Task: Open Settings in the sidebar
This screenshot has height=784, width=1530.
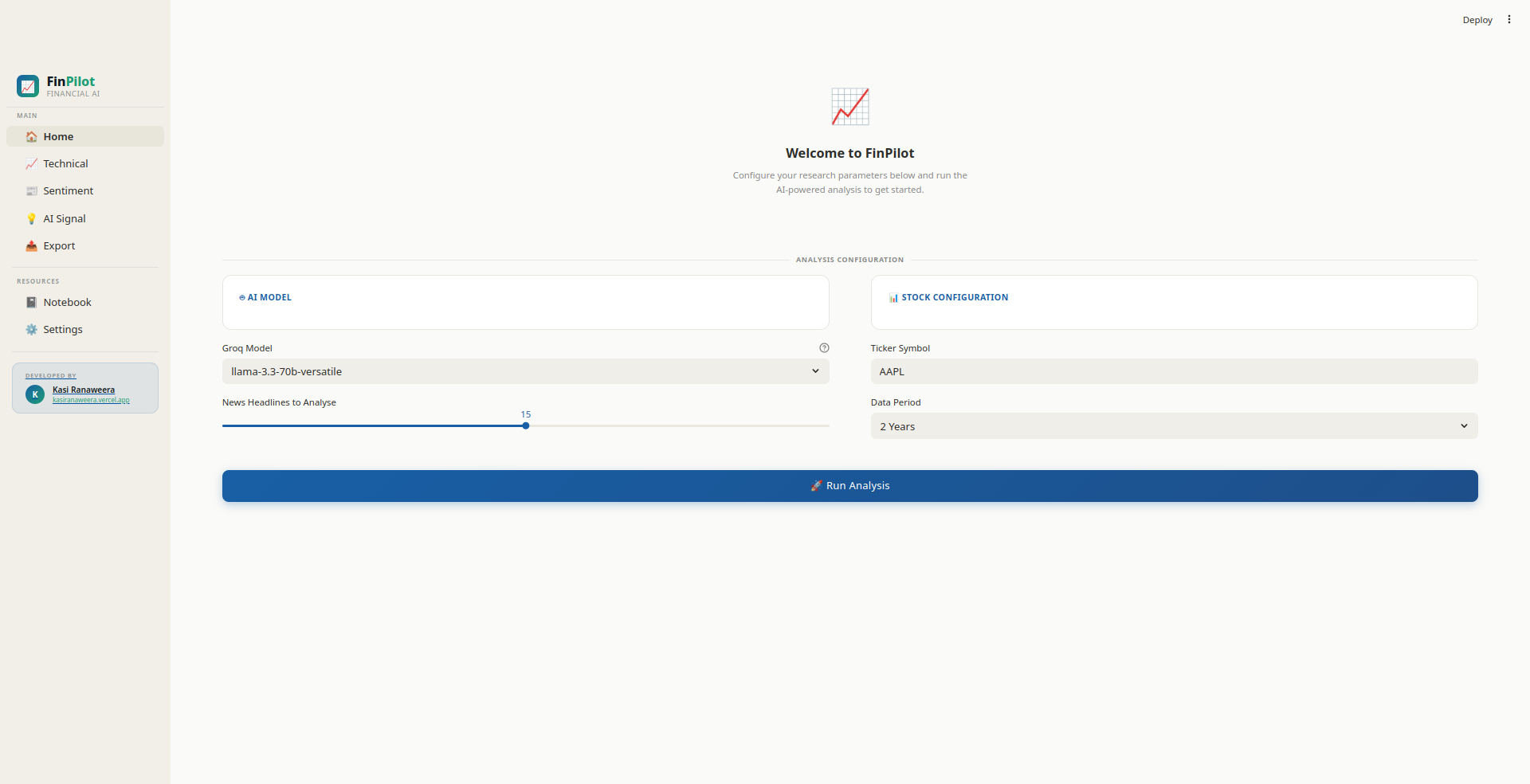Action: [x=85, y=330]
